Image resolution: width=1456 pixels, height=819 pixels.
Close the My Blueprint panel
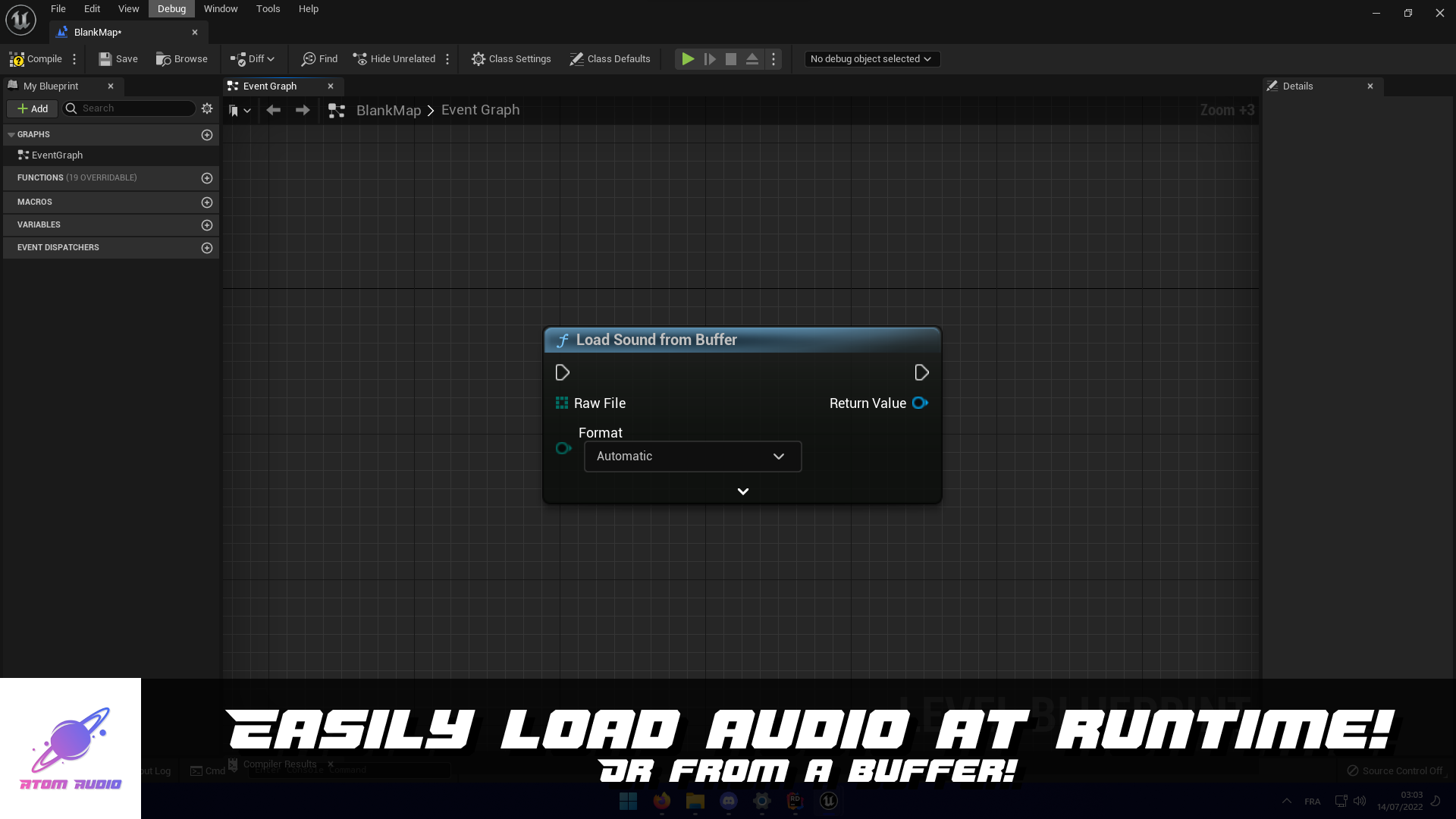tap(111, 86)
